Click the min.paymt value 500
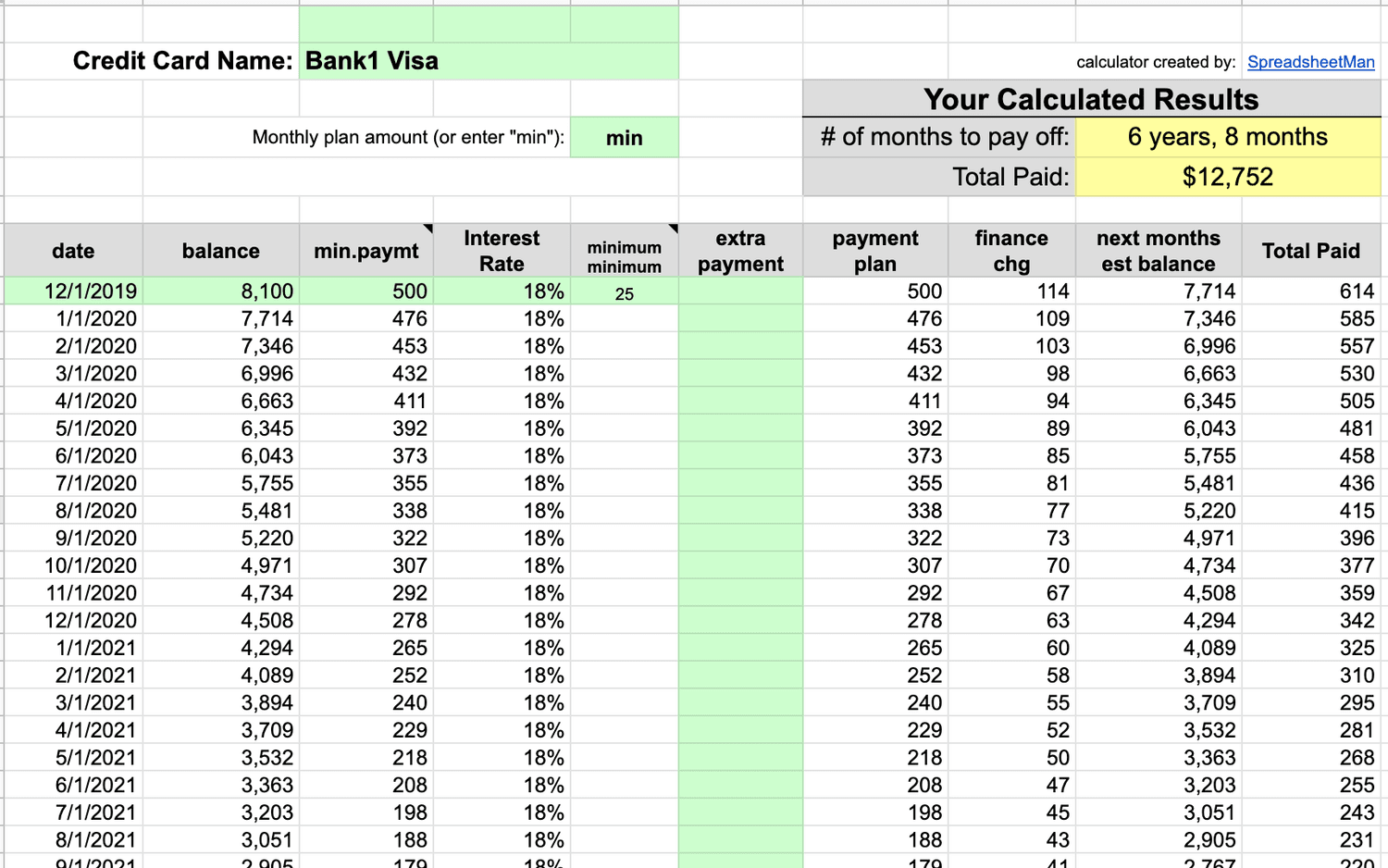 pyautogui.click(x=366, y=291)
